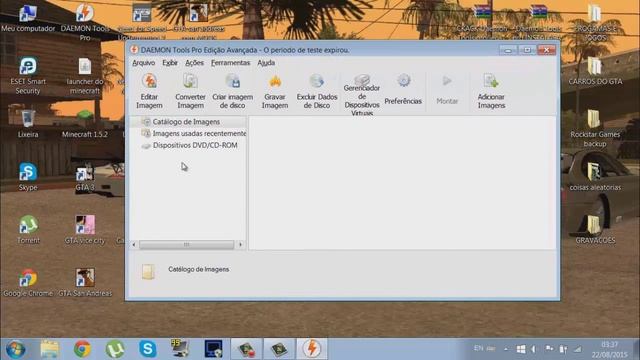Click the Torrent desktop shortcut
640x360 pixels.
28,230
